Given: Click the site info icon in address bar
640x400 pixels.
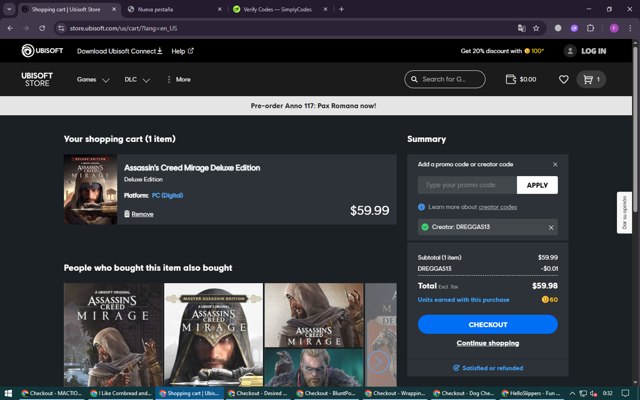Looking at the screenshot, I should pyautogui.click(x=61, y=28).
